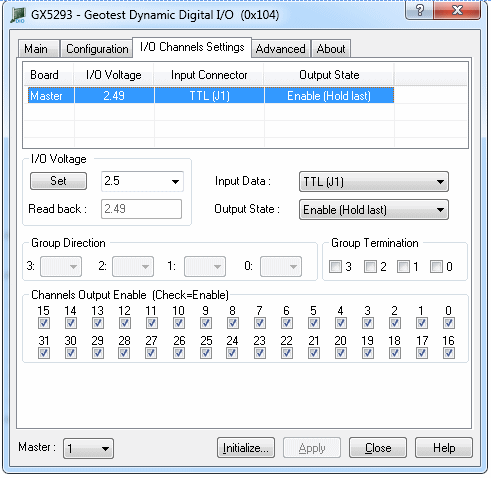Uncheck channel 31 output enable

pyautogui.click(x=44, y=353)
